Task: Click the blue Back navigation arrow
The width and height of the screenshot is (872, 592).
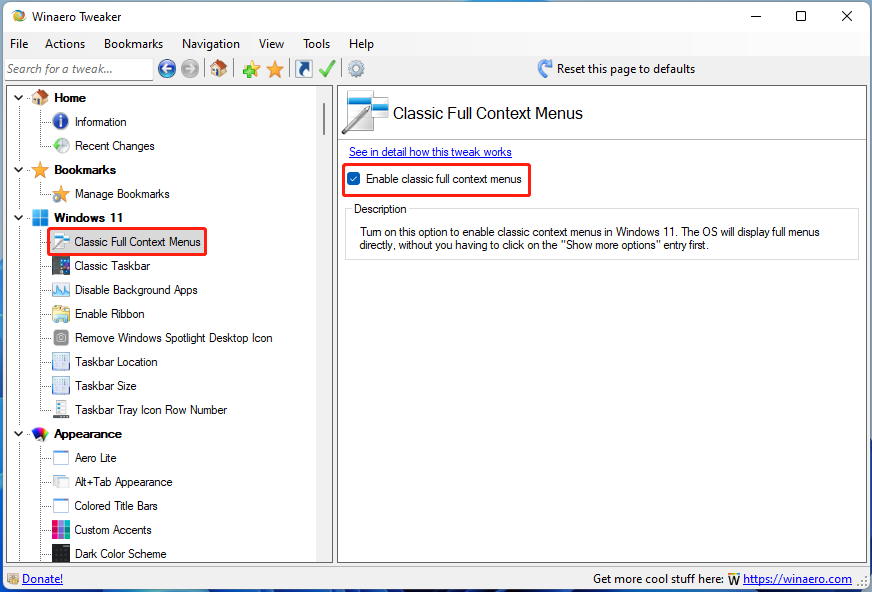Action: (167, 69)
